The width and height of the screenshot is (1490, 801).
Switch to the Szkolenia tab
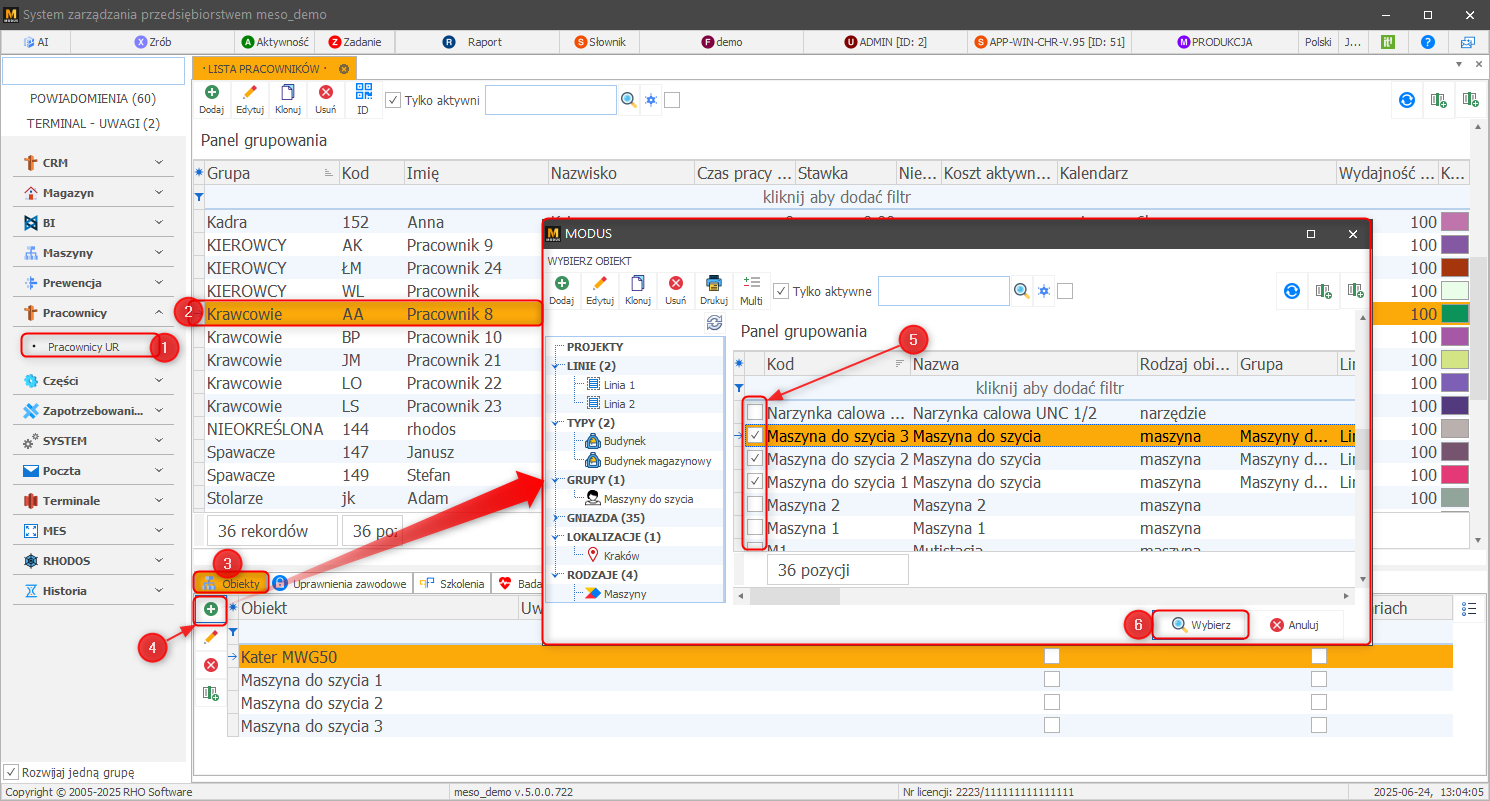coord(454,584)
